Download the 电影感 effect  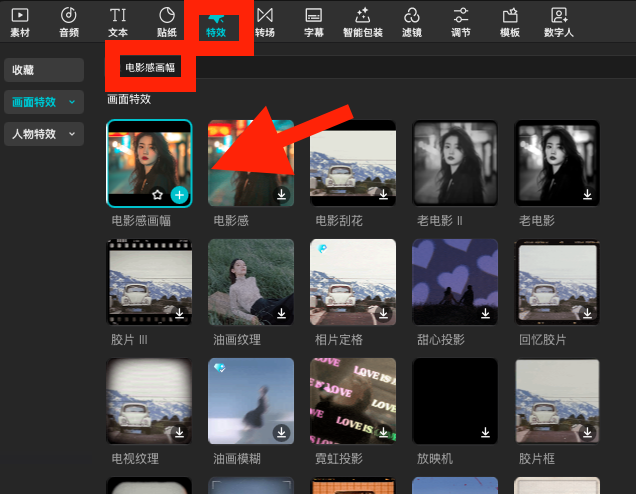tap(281, 195)
